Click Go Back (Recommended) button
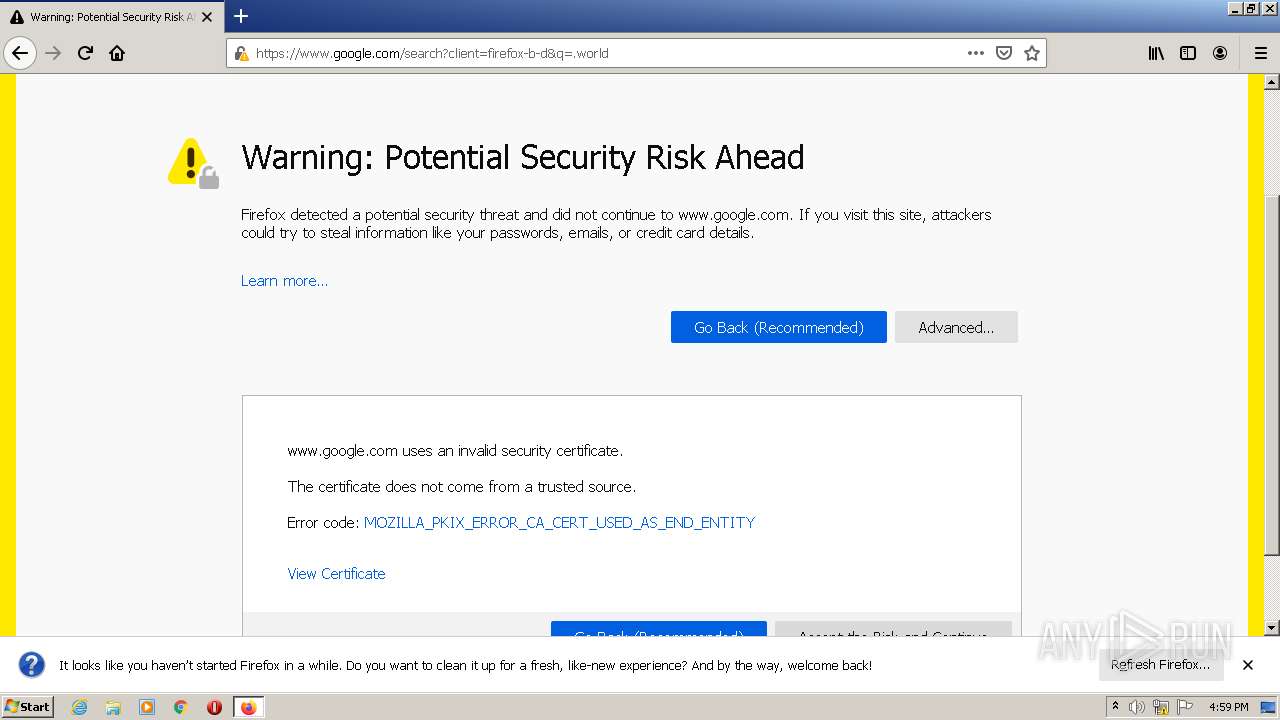The image size is (1280, 720). coord(778,327)
